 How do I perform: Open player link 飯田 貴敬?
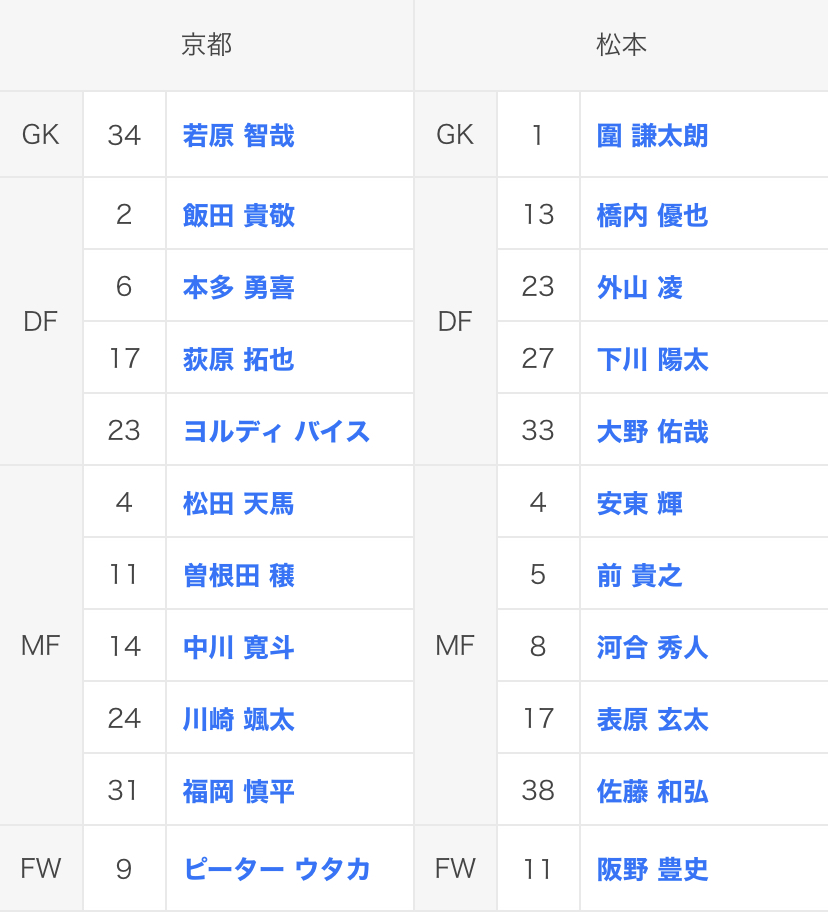(x=238, y=215)
